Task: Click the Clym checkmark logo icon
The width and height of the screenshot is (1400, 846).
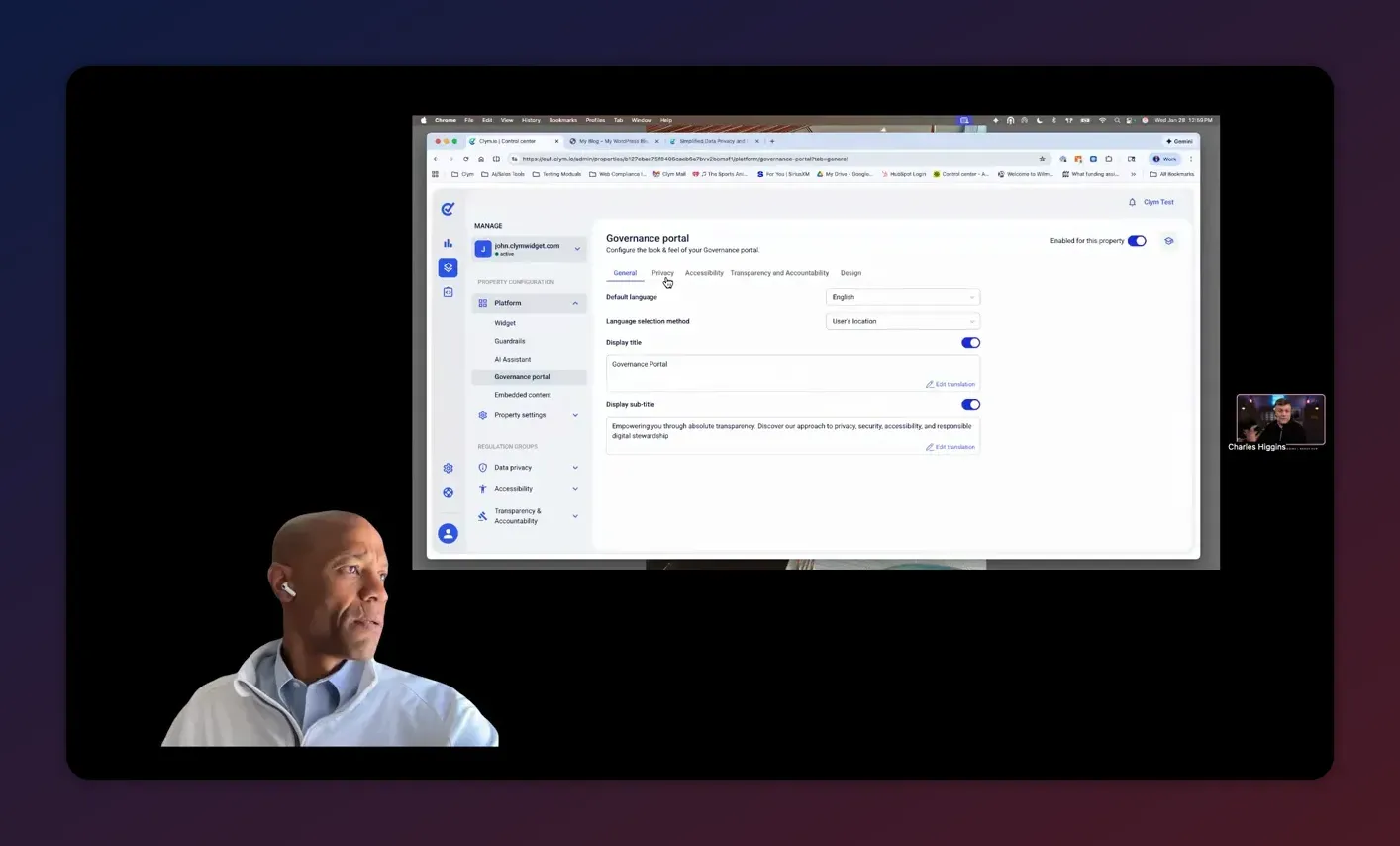Action: point(448,208)
